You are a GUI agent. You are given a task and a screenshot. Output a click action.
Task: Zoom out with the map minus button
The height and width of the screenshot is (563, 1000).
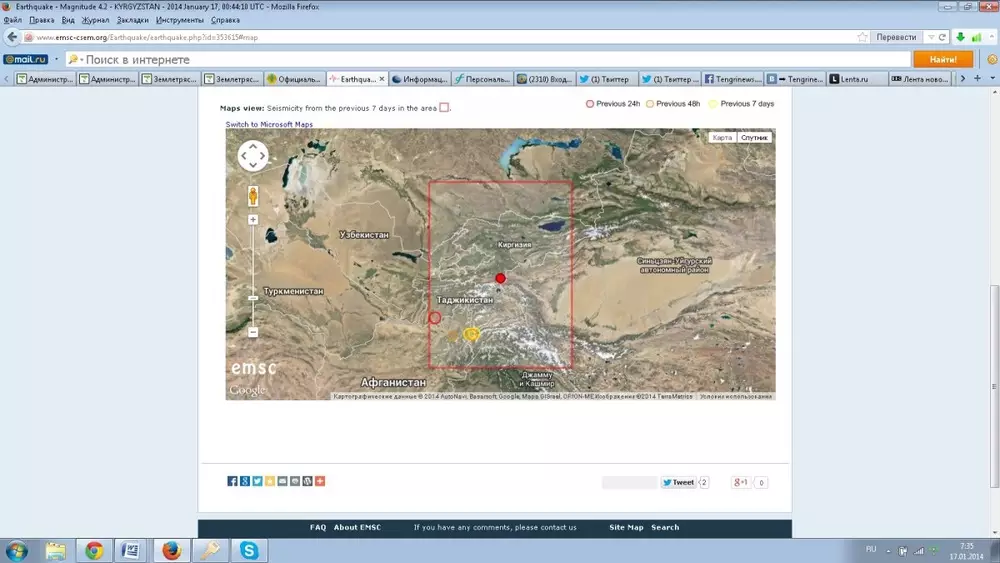coord(253,332)
